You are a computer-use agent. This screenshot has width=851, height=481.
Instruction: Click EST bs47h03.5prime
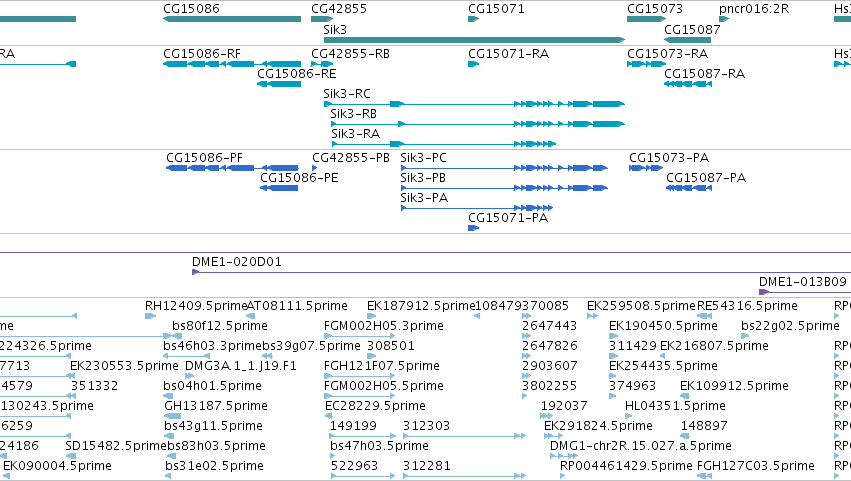[379, 447]
